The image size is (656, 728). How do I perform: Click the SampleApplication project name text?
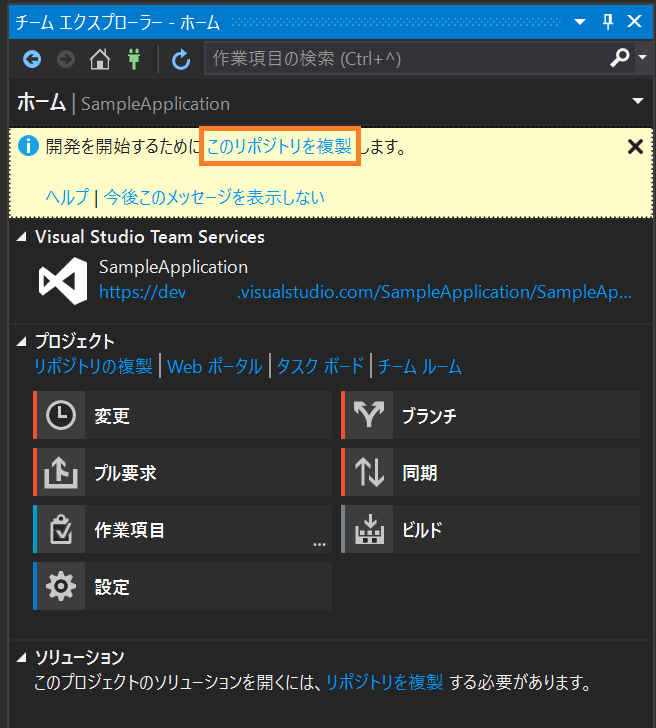coord(173,267)
